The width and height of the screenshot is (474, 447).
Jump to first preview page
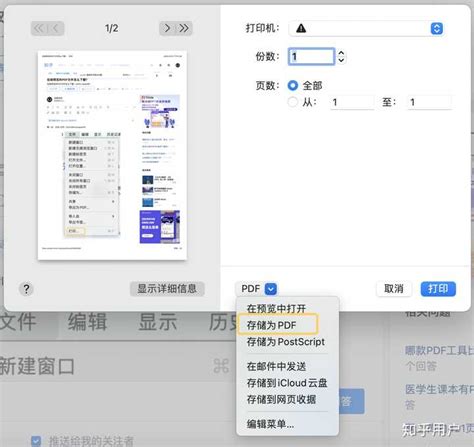(39, 28)
